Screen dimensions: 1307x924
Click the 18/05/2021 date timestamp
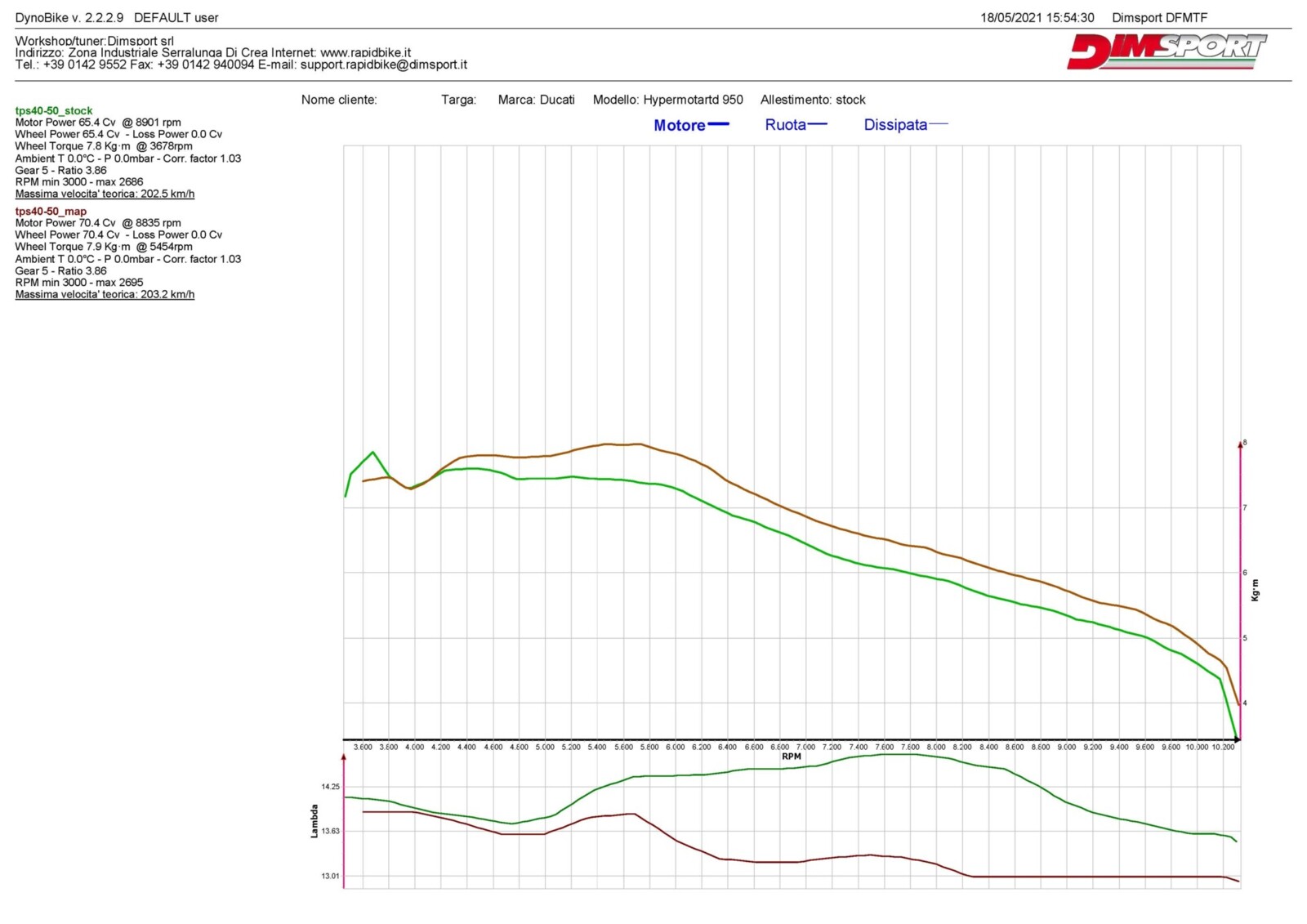click(1037, 18)
